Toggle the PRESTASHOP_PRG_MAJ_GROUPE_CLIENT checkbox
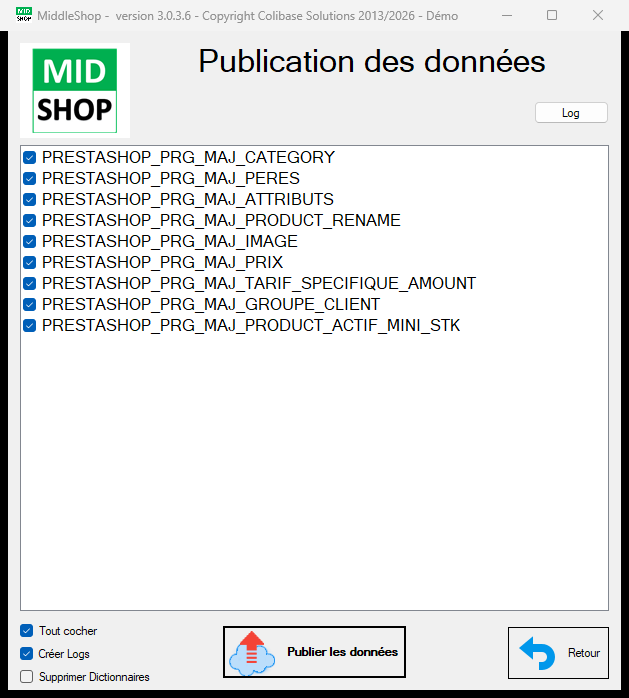This screenshot has width=629, height=698. coord(30,304)
